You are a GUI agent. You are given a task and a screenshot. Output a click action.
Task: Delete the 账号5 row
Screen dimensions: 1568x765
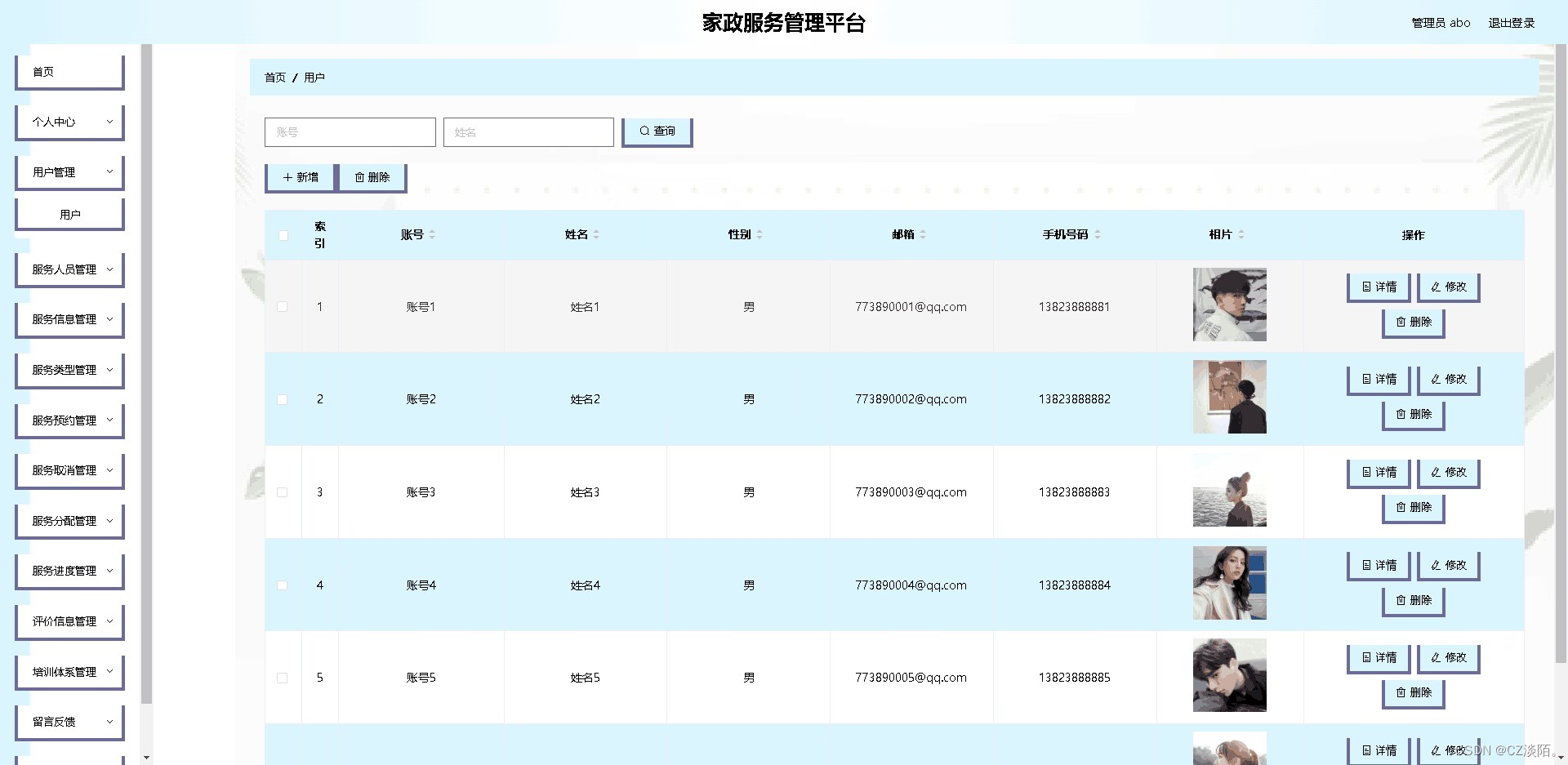click(1413, 693)
